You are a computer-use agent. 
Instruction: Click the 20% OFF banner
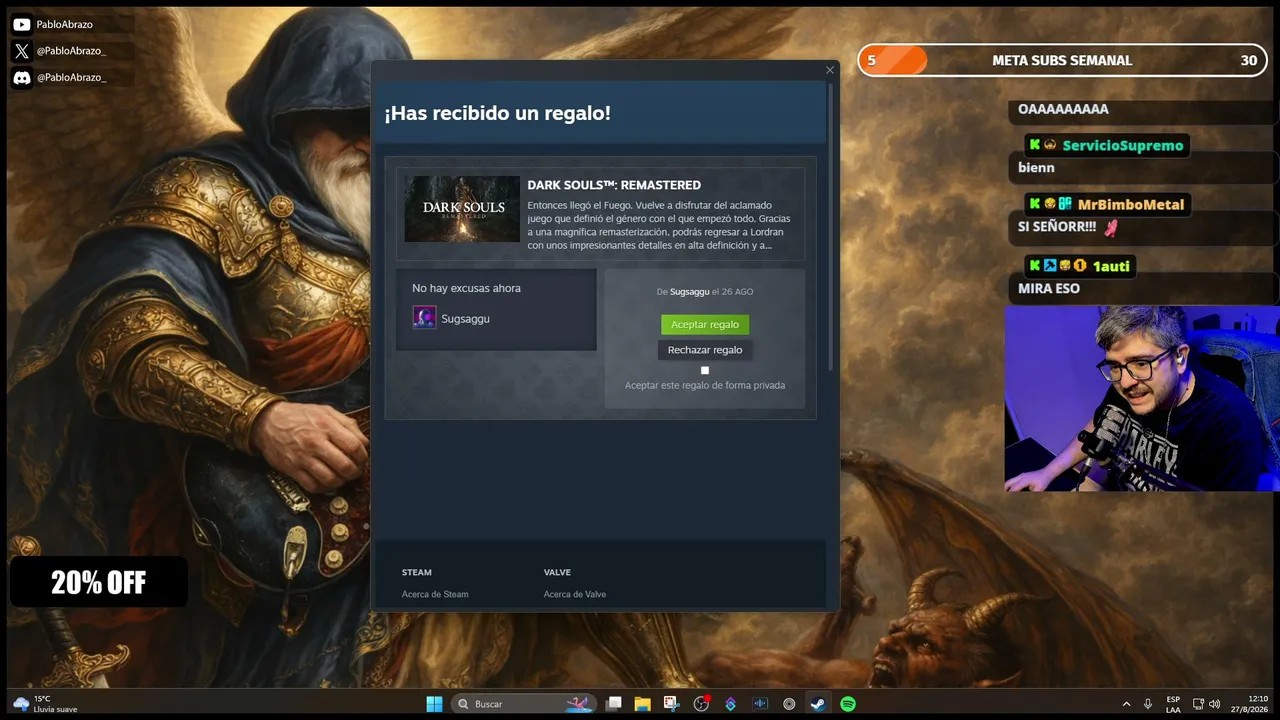[99, 582]
